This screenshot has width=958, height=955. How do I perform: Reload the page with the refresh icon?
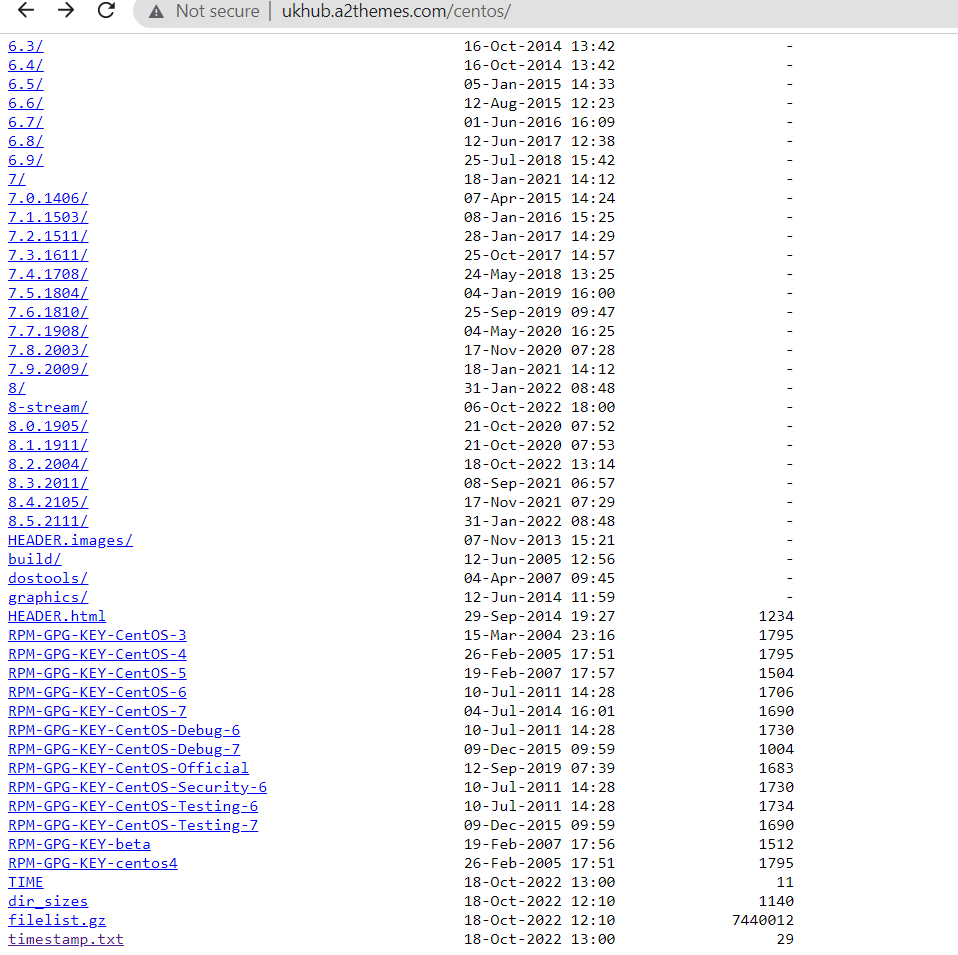106,10
